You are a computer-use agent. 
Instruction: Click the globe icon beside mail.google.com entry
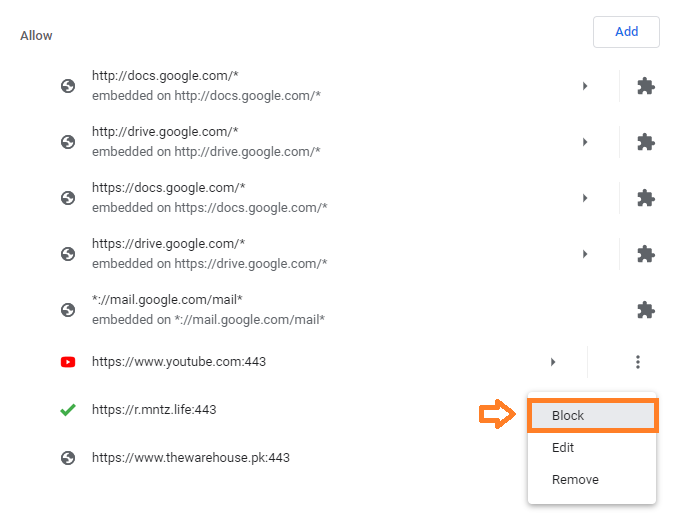[x=68, y=310]
